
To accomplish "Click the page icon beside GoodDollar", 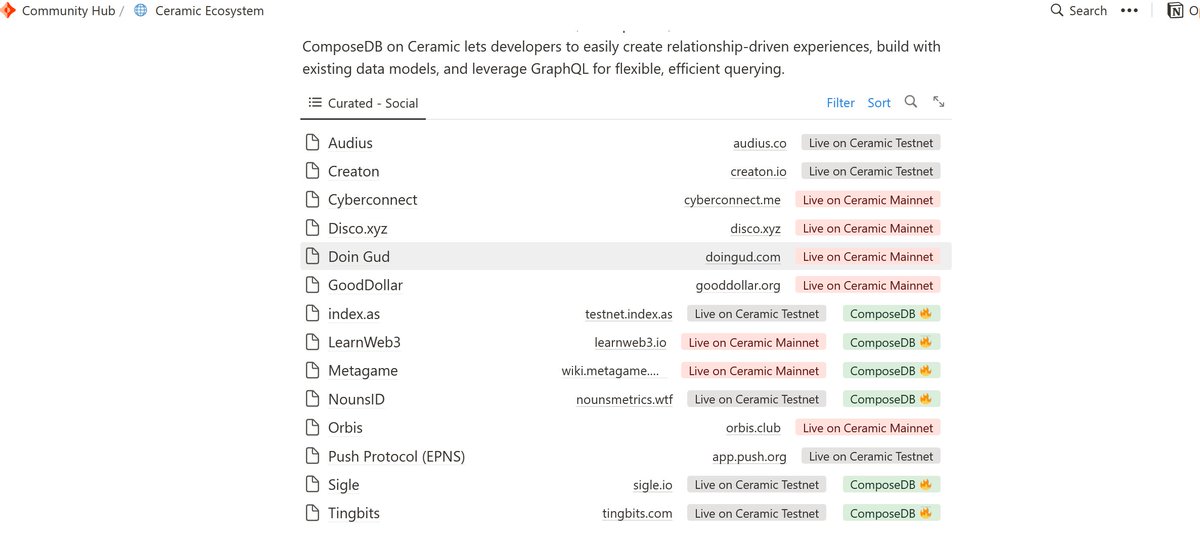I will (x=312, y=285).
